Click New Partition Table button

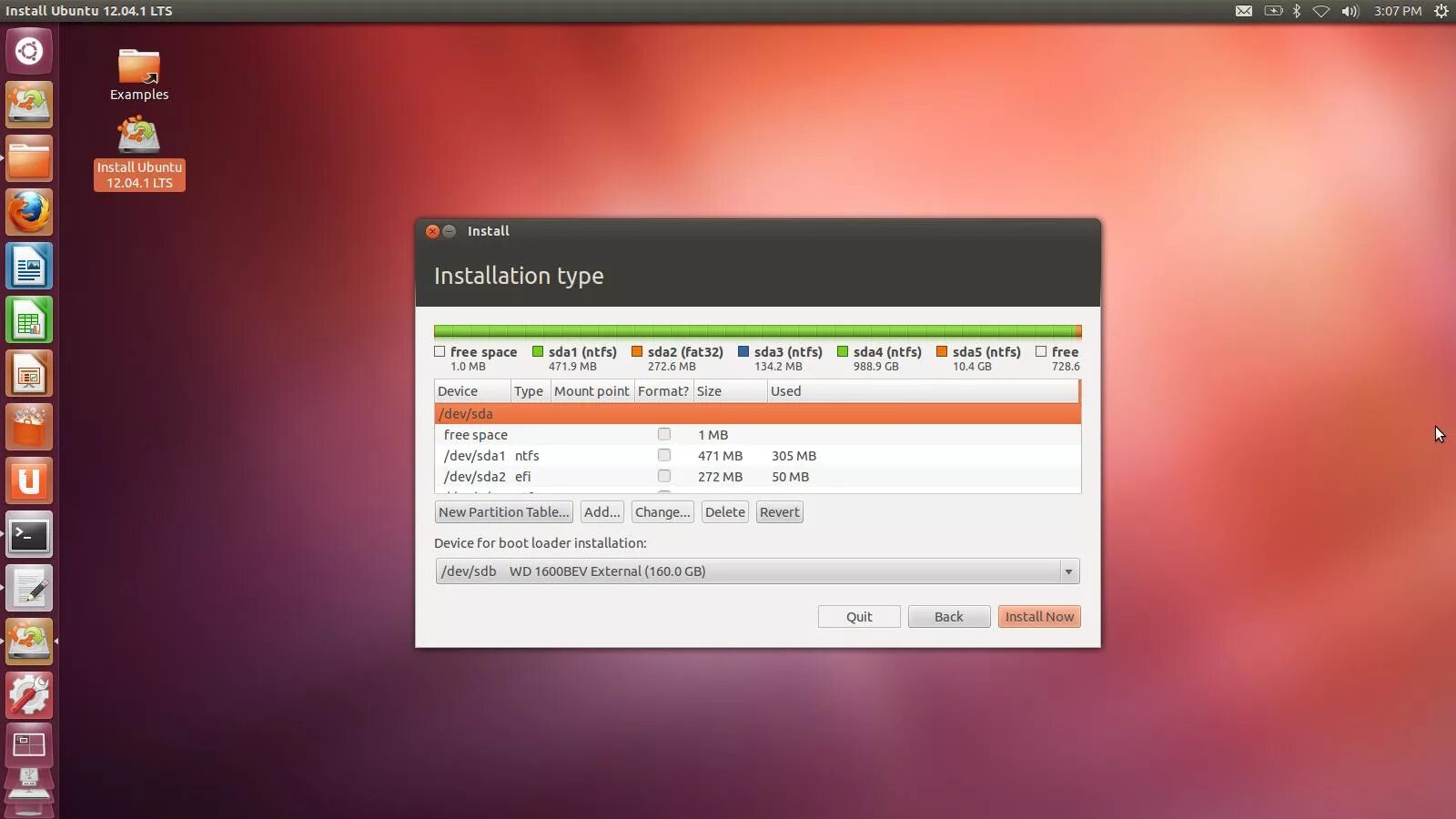tap(504, 512)
